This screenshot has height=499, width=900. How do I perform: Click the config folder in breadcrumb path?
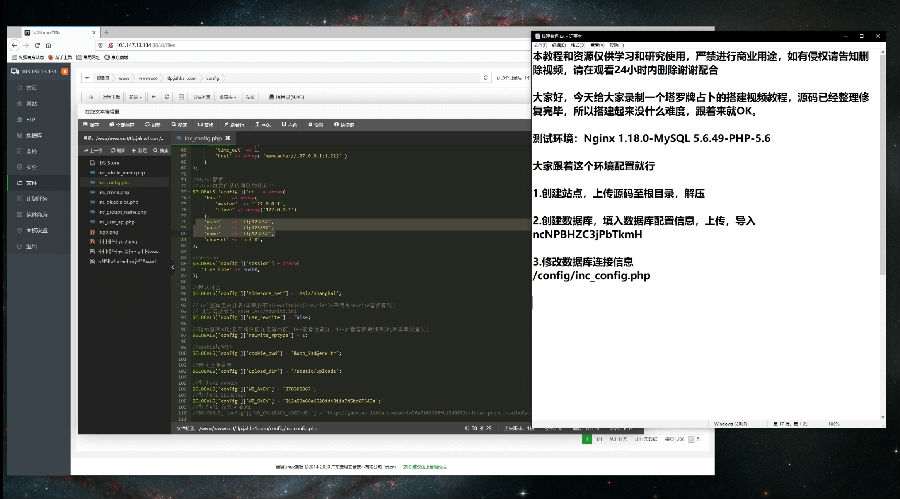point(211,76)
